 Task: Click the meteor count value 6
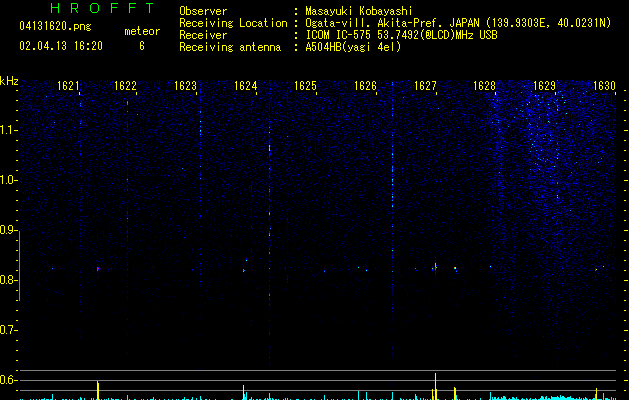(x=142, y=46)
